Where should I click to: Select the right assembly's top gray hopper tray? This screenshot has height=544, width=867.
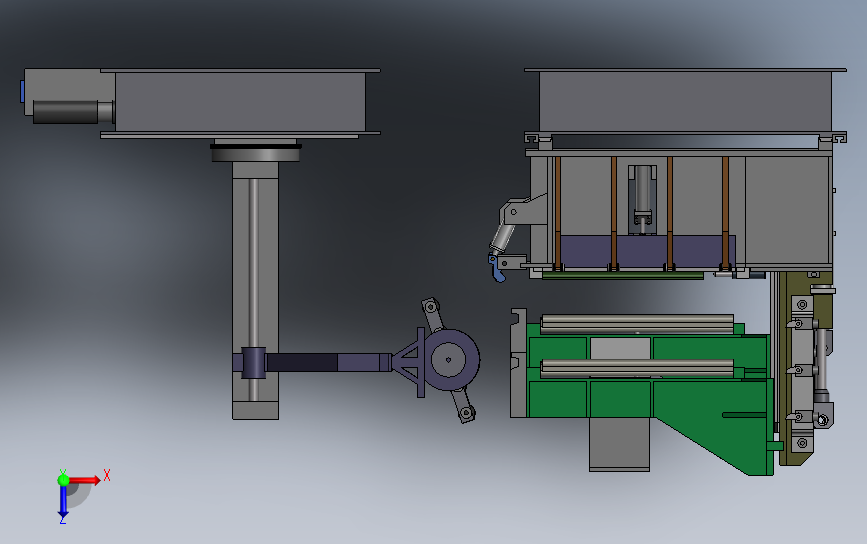click(685, 101)
